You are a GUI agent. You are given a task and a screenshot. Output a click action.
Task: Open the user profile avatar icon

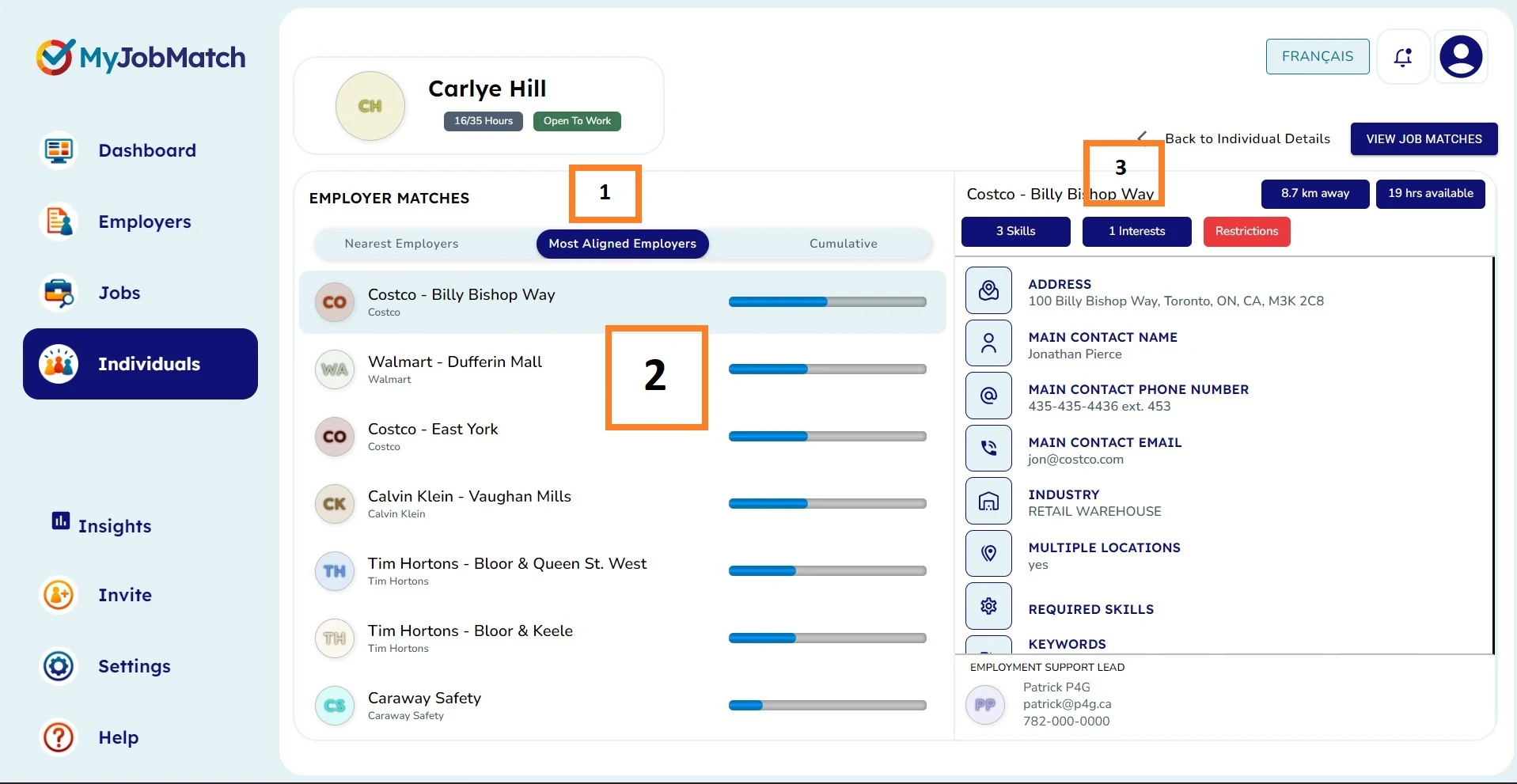click(1461, 57)
